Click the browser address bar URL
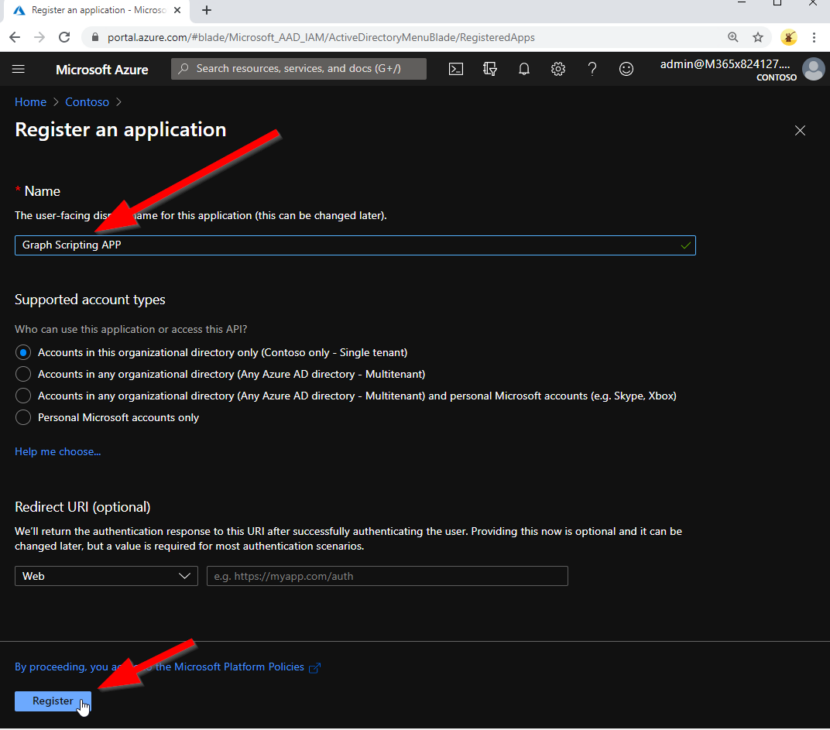The width and height of the screenshot is (830, 730). click(x=321, y=37)
